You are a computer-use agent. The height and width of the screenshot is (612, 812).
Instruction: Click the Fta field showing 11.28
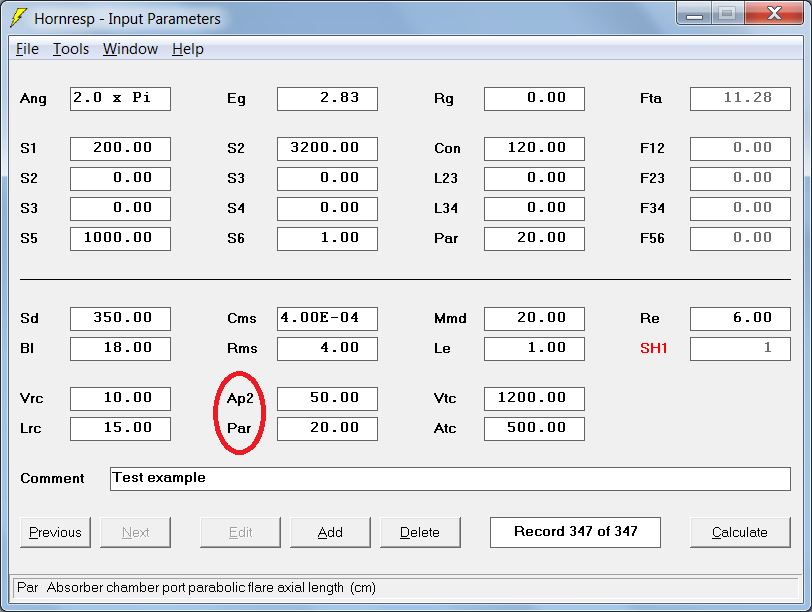[741, 98]
